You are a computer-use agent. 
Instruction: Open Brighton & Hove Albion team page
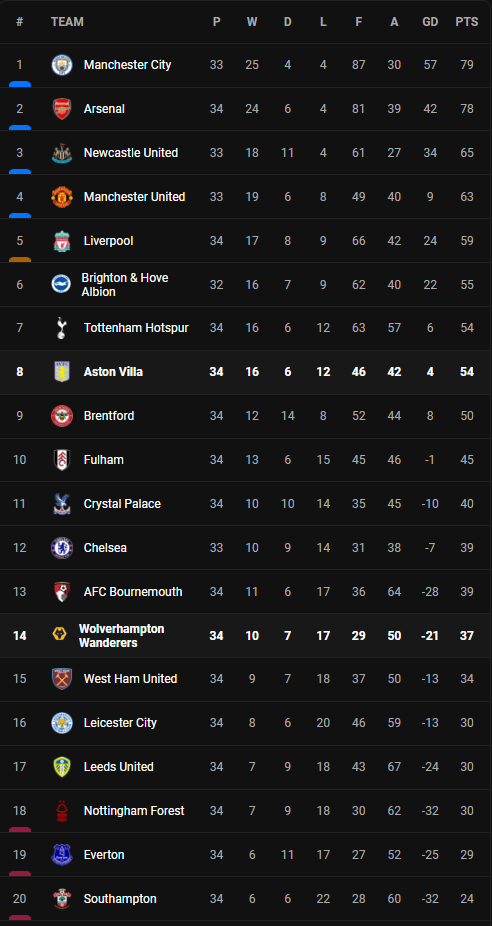coord(125,285)
